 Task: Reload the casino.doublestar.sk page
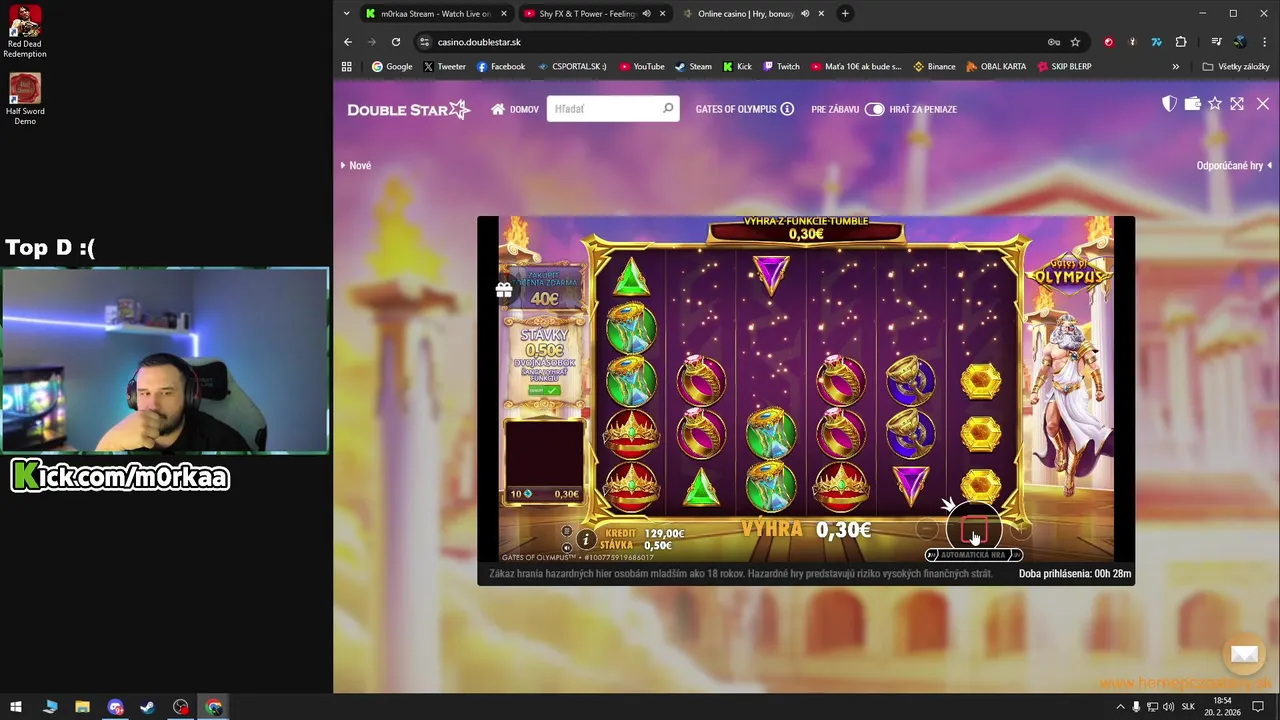click(396, 42)
